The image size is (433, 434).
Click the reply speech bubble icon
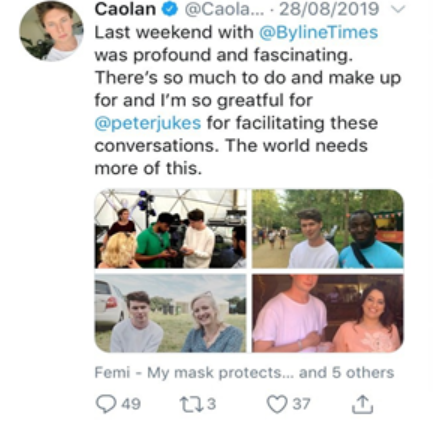click(x=106, y=404)
